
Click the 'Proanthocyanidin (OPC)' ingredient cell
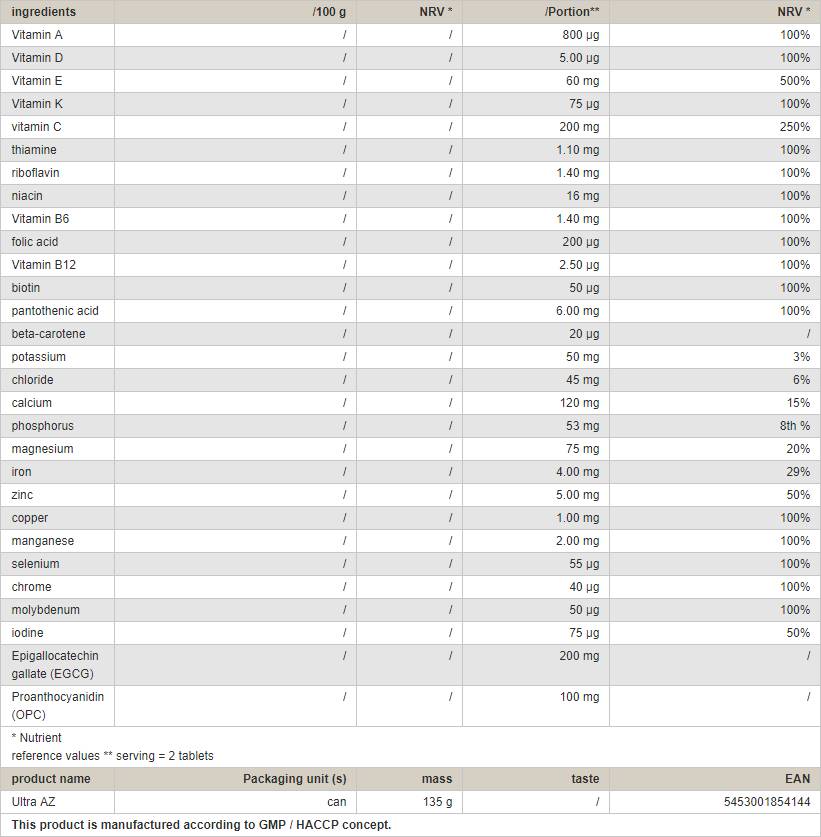coord(58,705)
